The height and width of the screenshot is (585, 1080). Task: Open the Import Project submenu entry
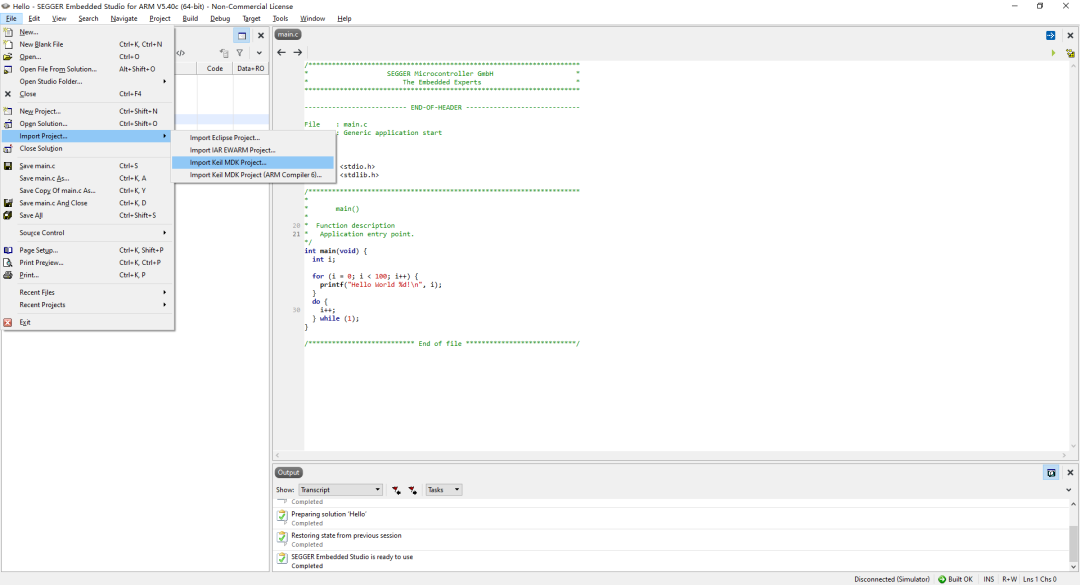click(87, 136)
